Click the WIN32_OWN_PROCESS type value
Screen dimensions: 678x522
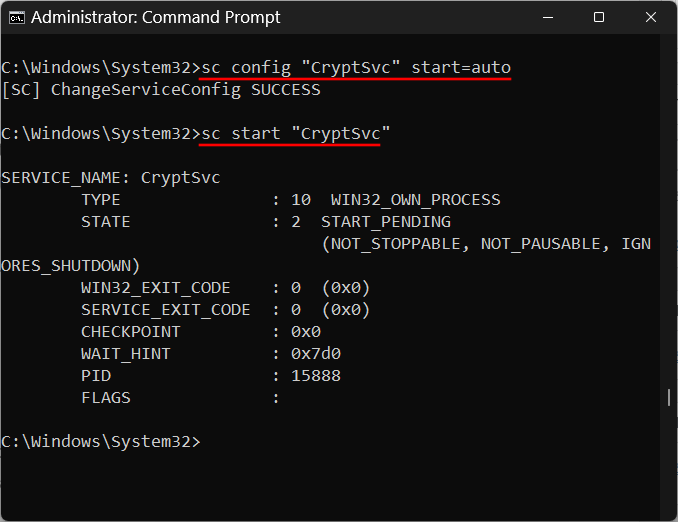point(415,199)
